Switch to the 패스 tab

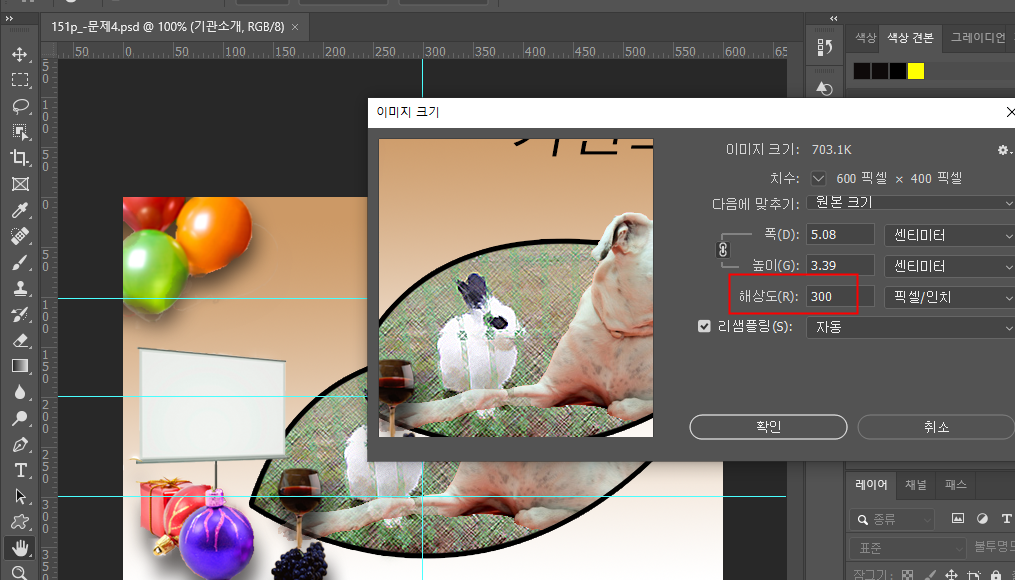click(x=955, y=485)
